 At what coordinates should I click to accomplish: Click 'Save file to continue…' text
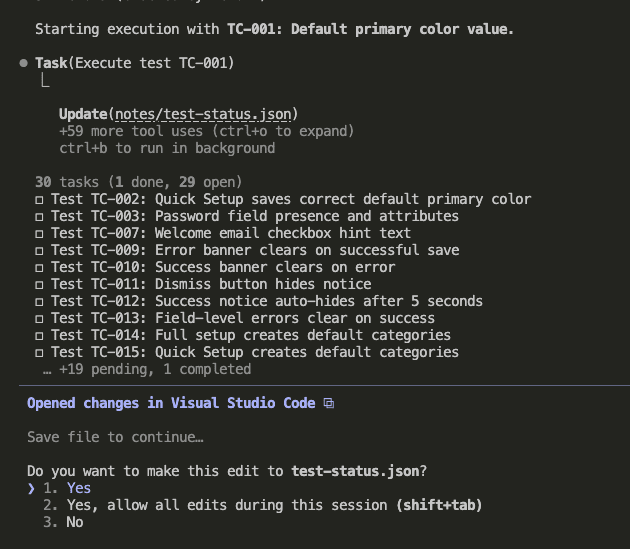[115, 437]
